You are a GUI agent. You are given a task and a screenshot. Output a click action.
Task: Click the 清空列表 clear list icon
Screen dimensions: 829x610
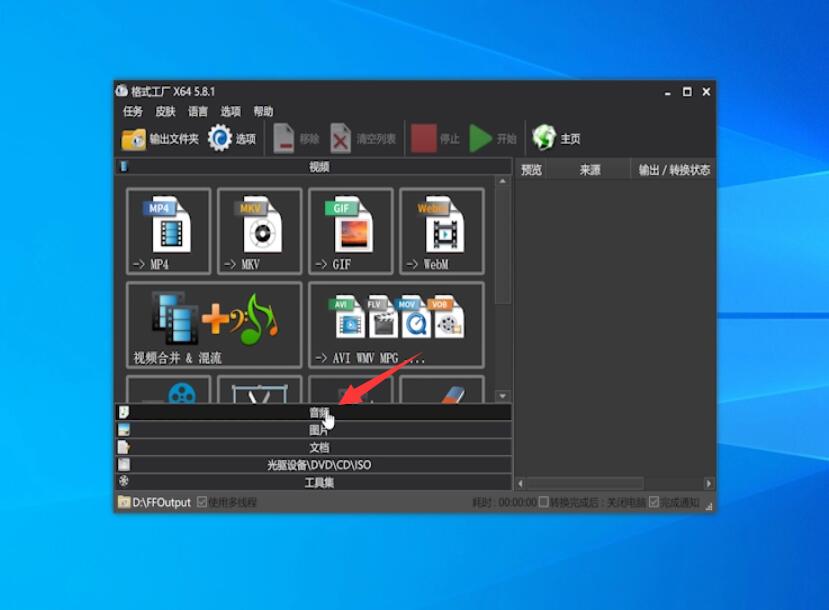340,138
